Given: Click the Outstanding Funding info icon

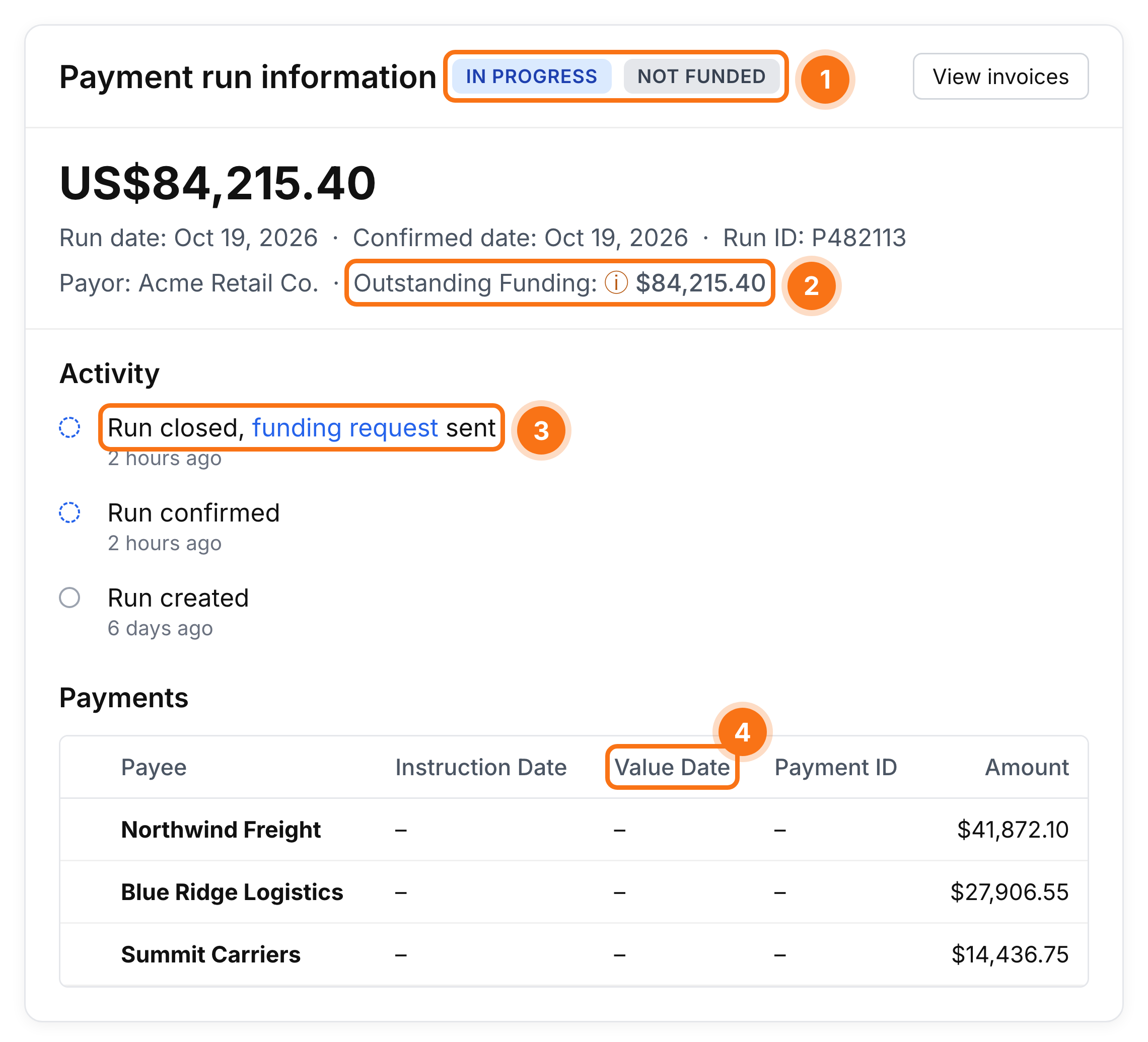Looking at the screenshot, I should coord(616,282).
